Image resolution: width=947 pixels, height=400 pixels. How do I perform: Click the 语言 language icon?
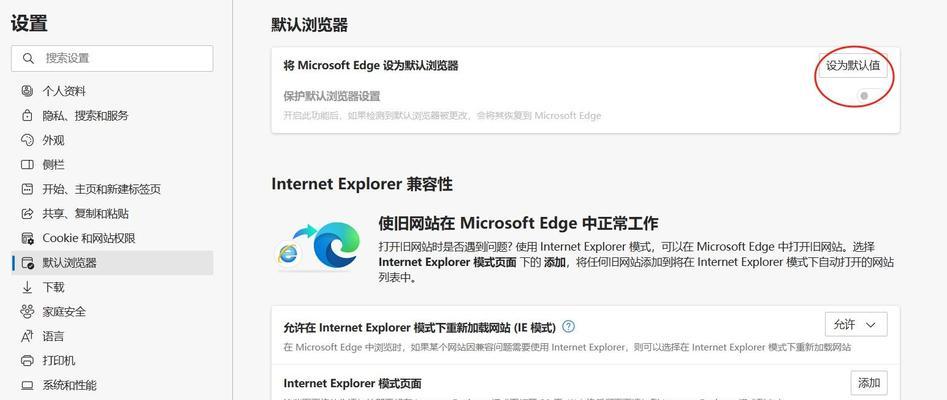(x=27, y=337)
